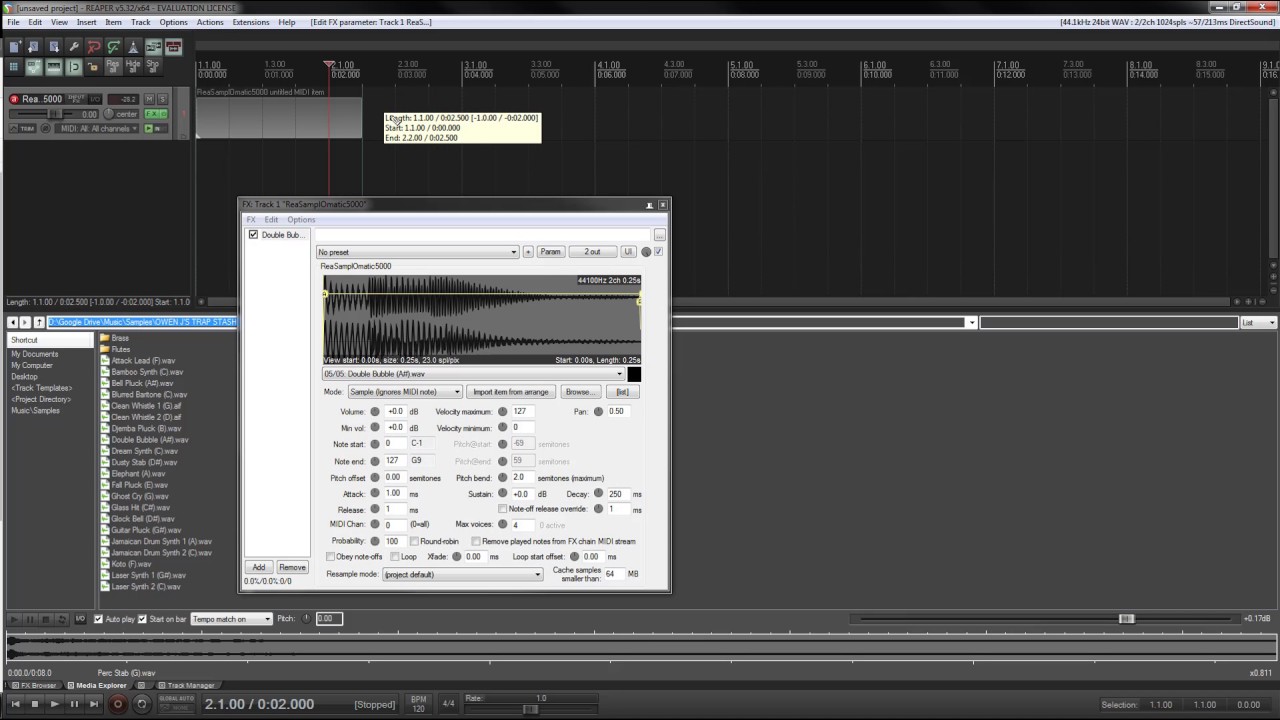Viewport: 1280px width, 720px height.
Task: Go to project start transport button
Action: click(x=15, y=704)
